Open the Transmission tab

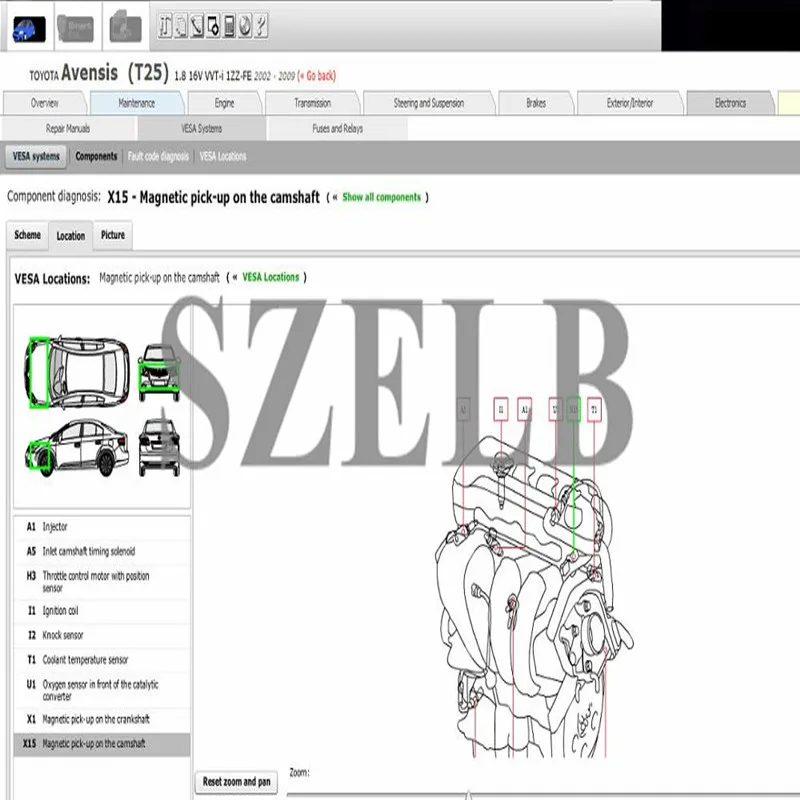pyautogui.click(x=312, y=103)
